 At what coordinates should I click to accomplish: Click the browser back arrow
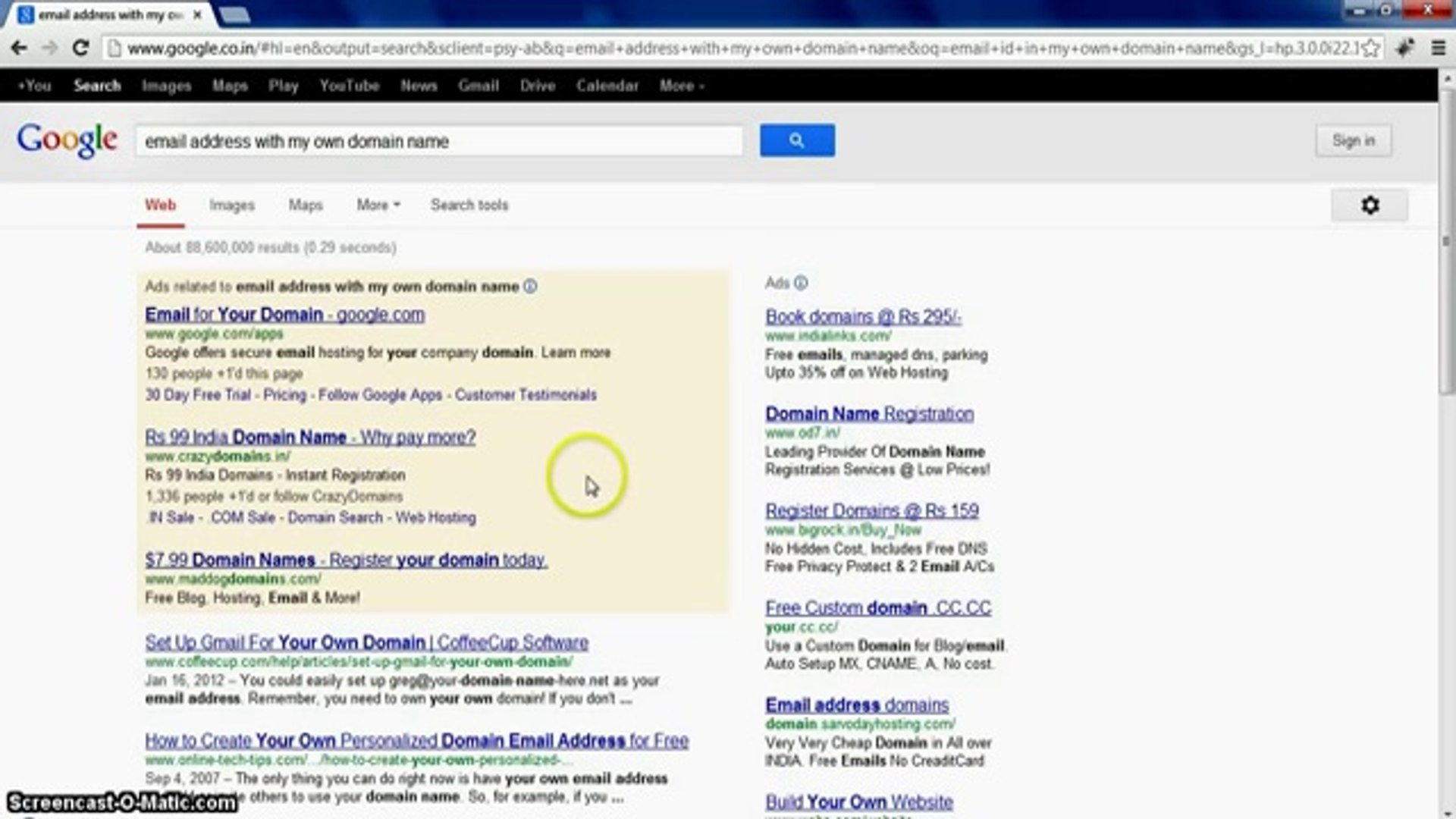[19, 49]
